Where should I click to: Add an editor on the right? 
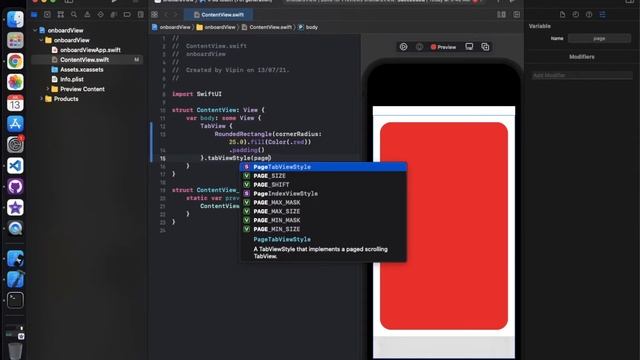click(x=516, y=15)
